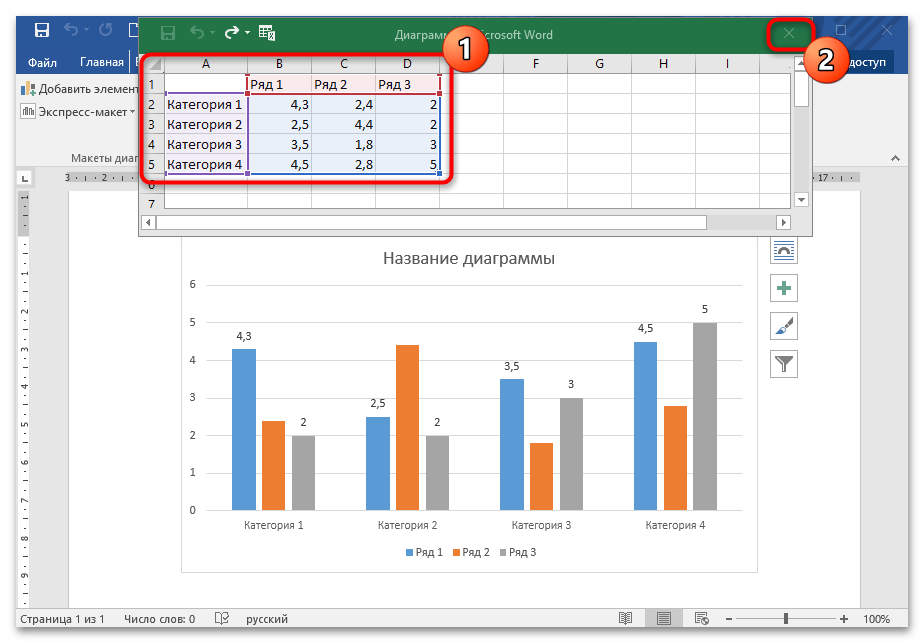The width and height of the screenshot is (924, 643).
Task: Open Edit Data in Excel icon
Action: coord(267,33)
